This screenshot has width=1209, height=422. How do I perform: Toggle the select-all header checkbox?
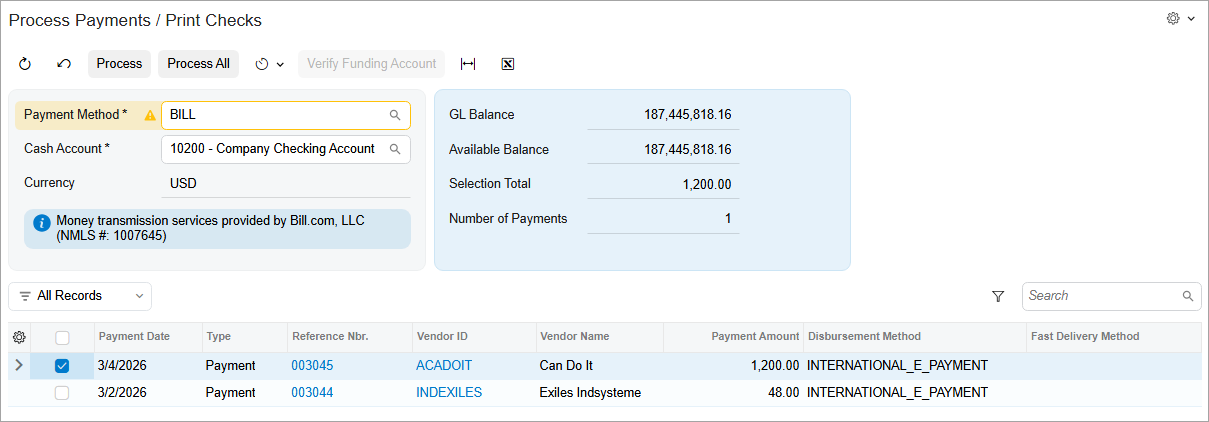(62, 337)
